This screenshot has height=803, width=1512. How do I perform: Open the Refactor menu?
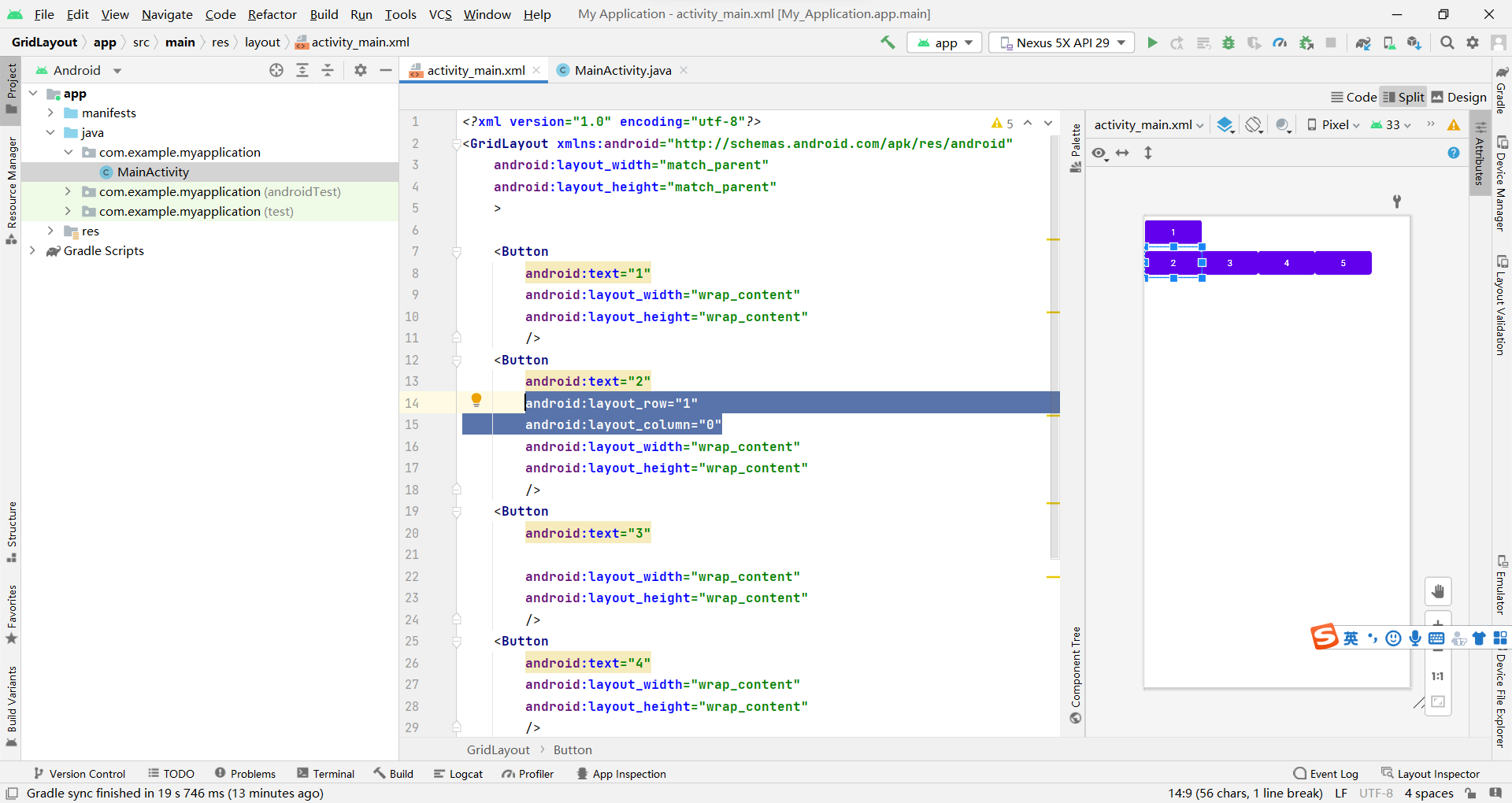[272, 14]
